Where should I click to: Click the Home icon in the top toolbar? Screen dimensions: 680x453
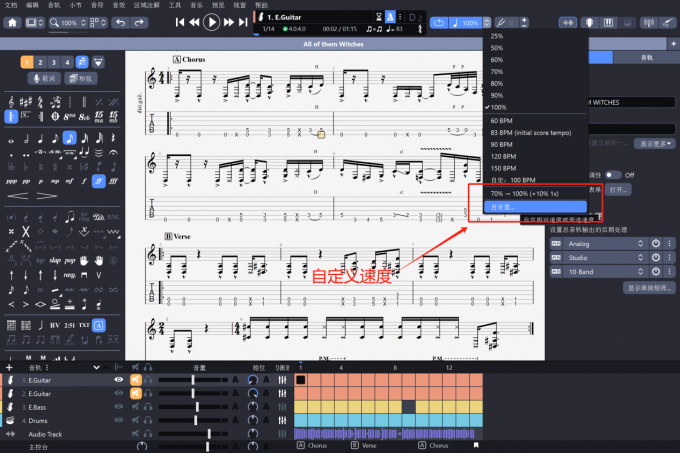pos(12,22)
